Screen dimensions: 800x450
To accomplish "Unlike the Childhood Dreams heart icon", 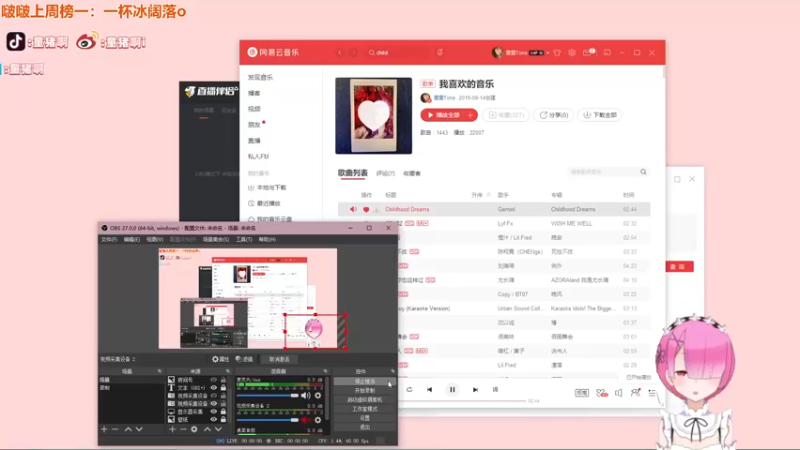I will (x=366, y=209).
